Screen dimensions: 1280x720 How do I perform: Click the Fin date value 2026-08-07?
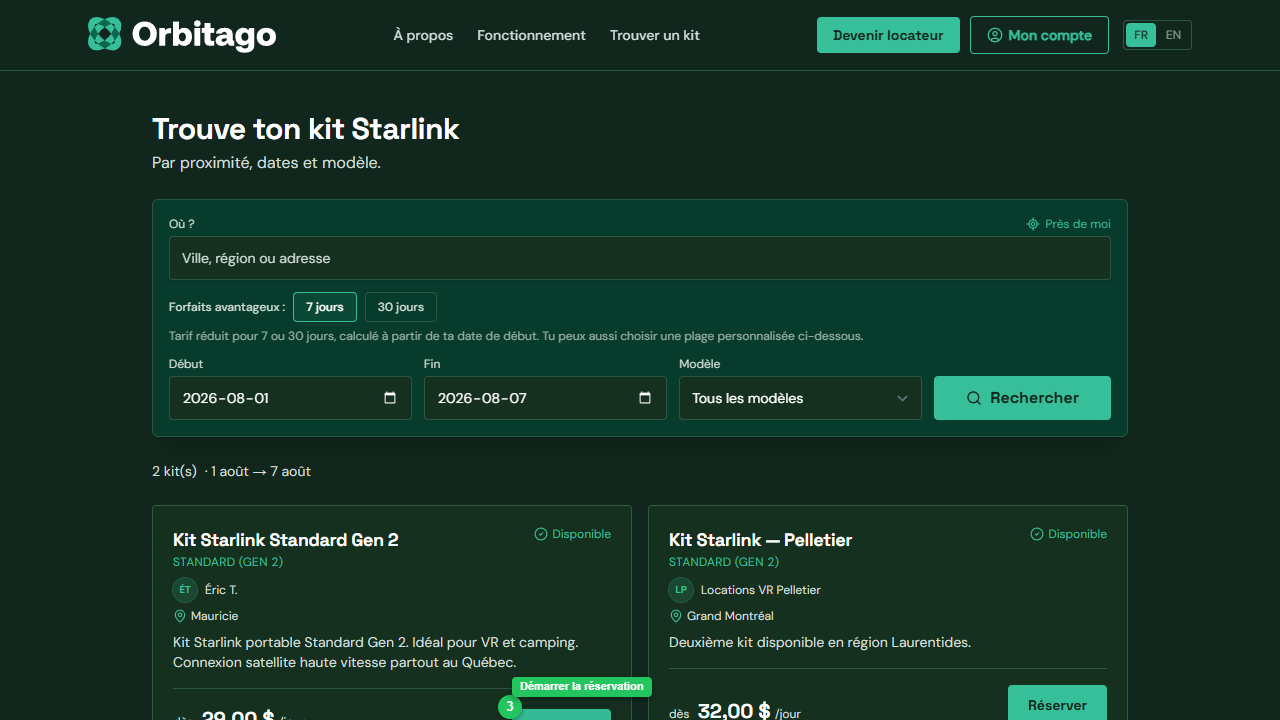(x=482, y=398)
